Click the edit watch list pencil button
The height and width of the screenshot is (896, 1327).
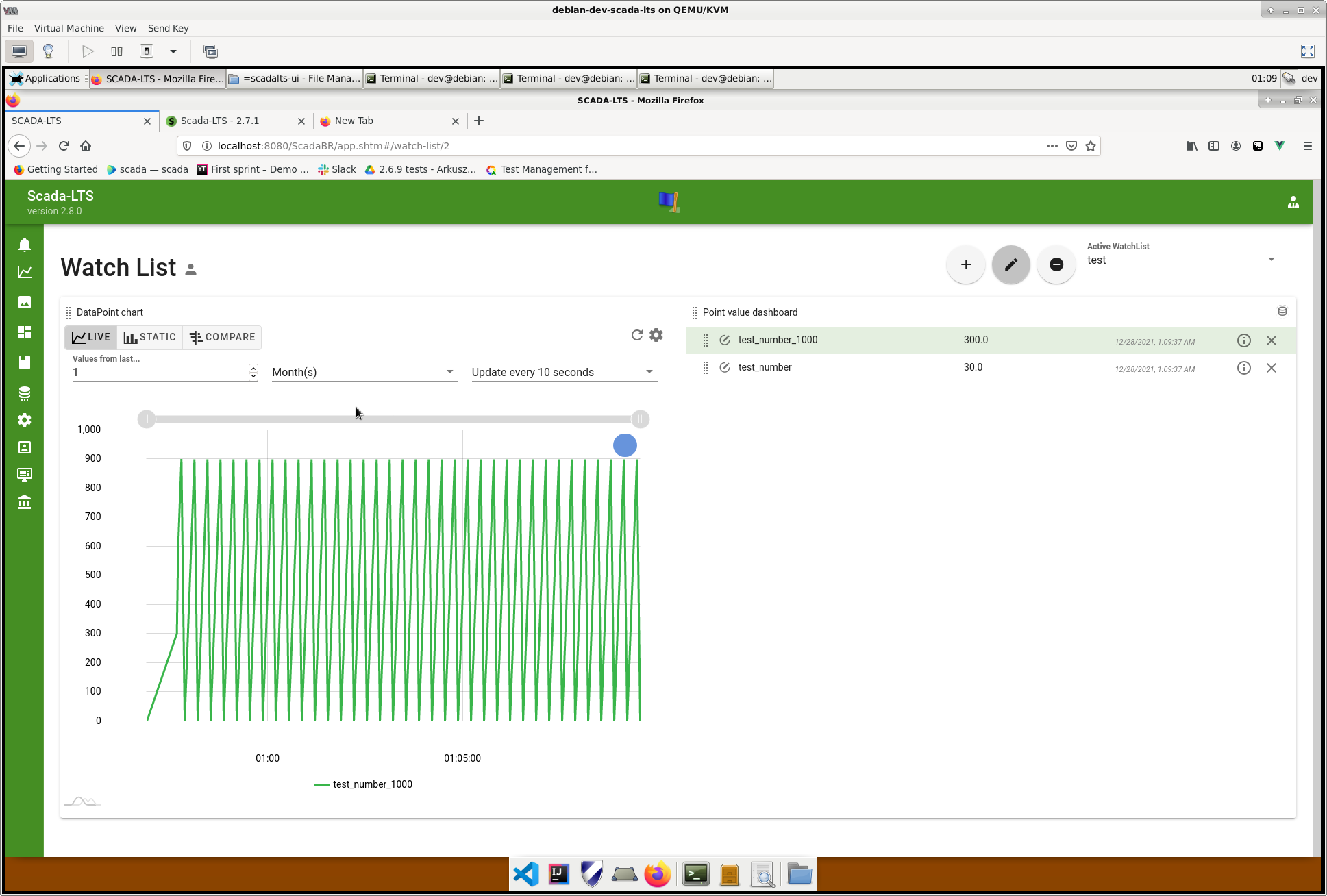(1010, 264)
